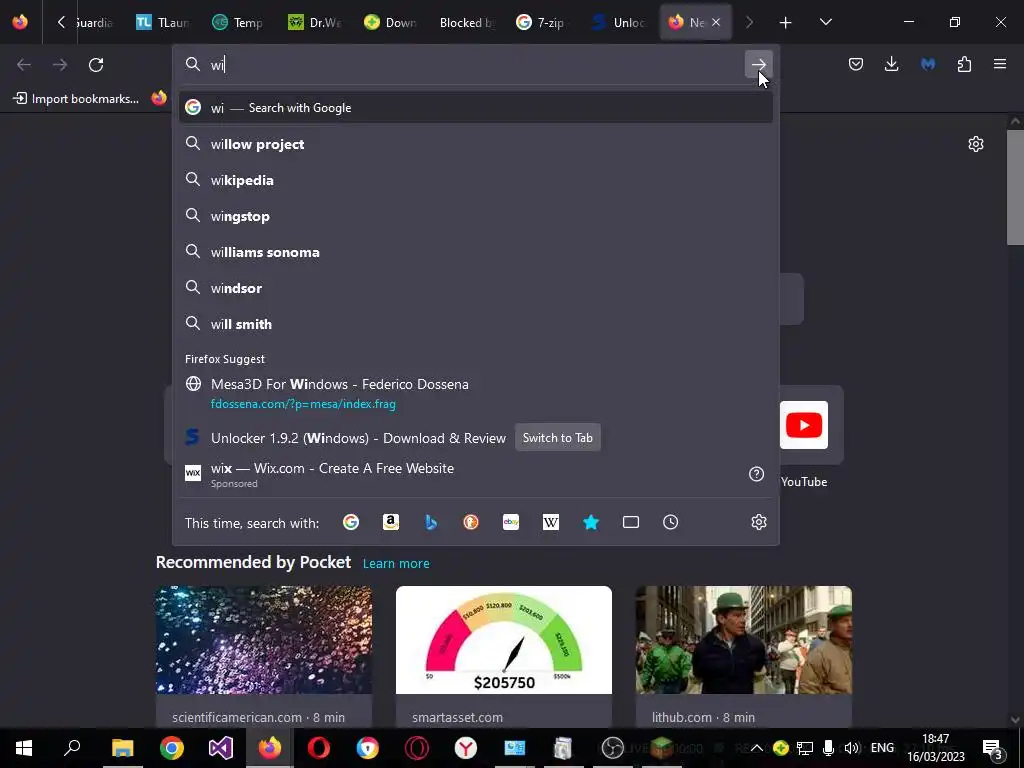
Task: Switch to the Dr.Web tab
Action: pyautogui.click(x=315, y=22)
